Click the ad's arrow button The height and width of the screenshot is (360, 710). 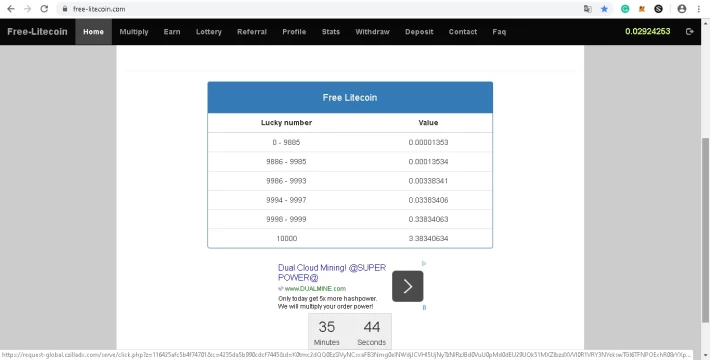[x=408, y=286]
